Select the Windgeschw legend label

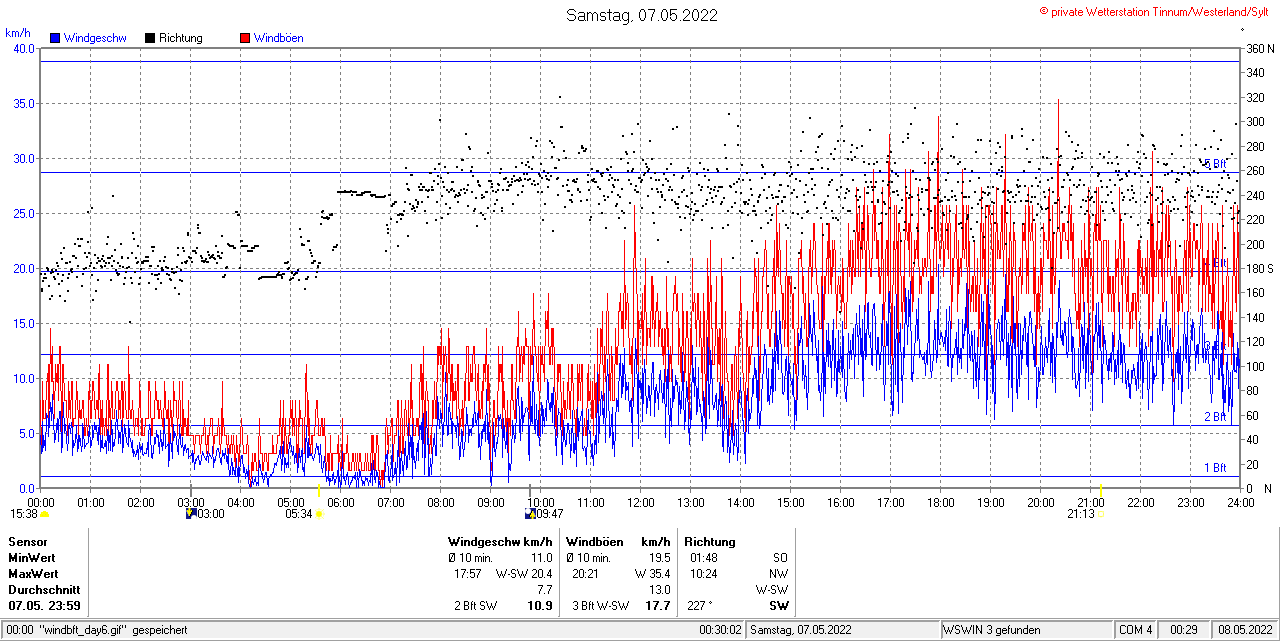coord(95,38)
